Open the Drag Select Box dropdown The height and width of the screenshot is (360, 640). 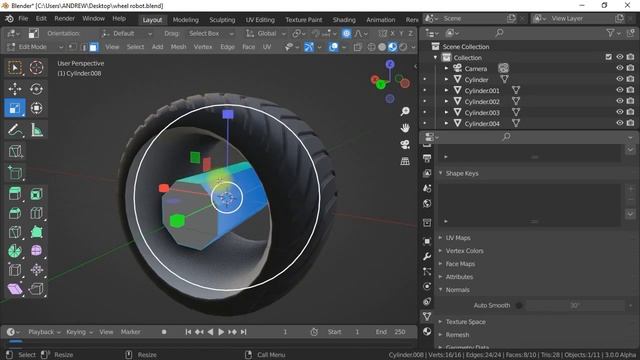click(x=211, y=33)
